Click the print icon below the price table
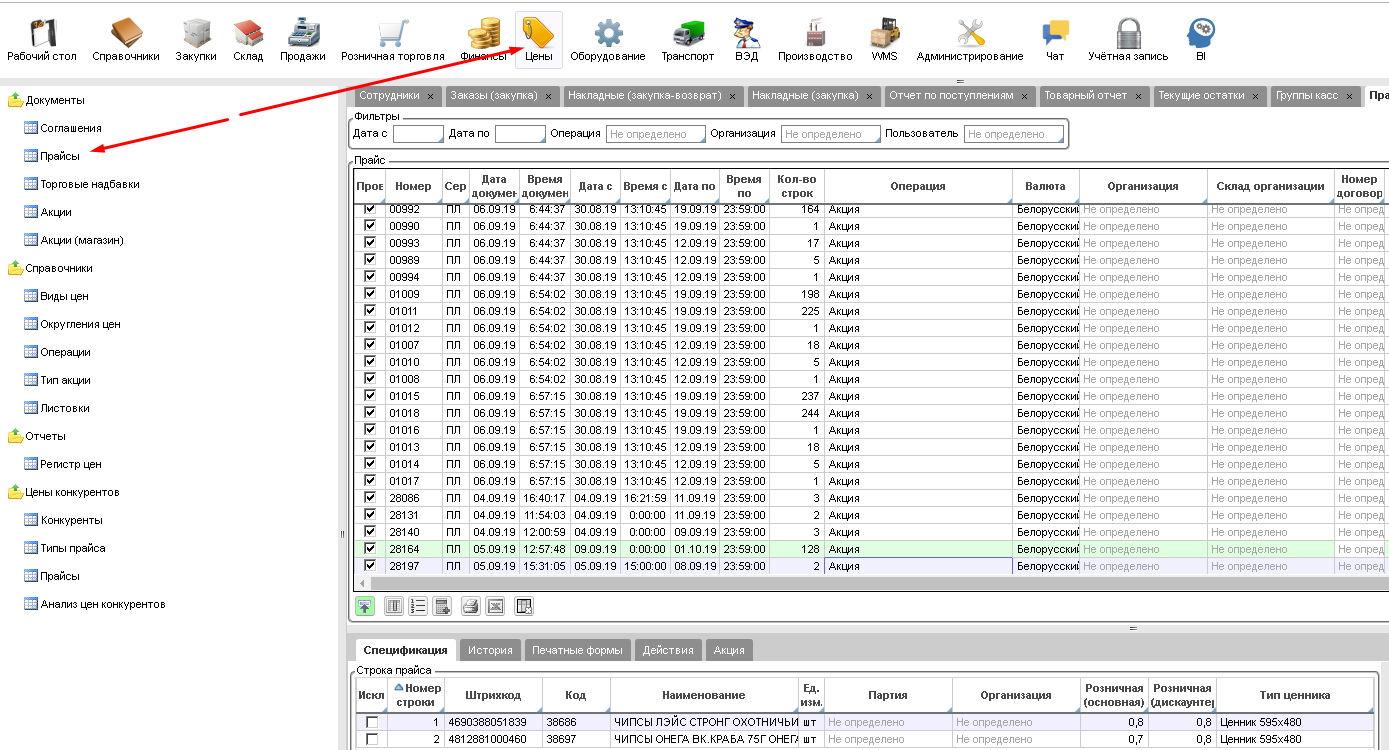This screenshot has height=750, width=1389. pyautogui.click(x=470, y=606)
